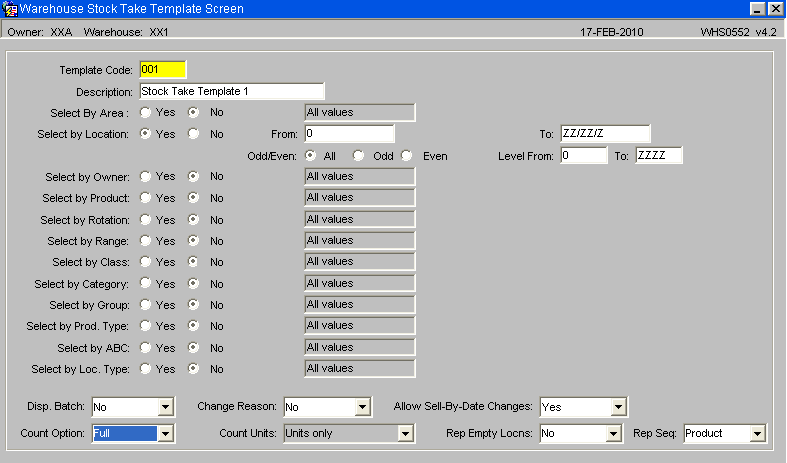Click the Select by Loc. Type values field
Image resolution: width=787 pixels, height=463 pixels.
(360, 369)
